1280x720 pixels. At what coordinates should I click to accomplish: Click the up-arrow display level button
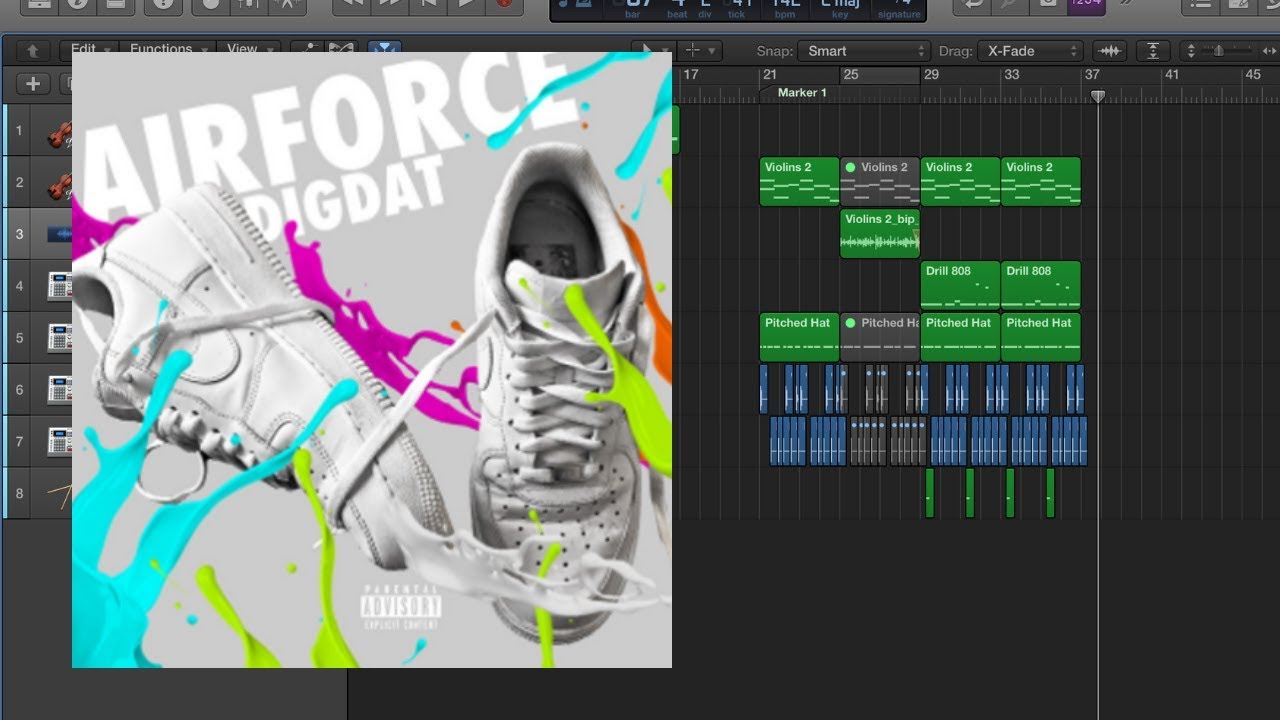coord(32,50)
